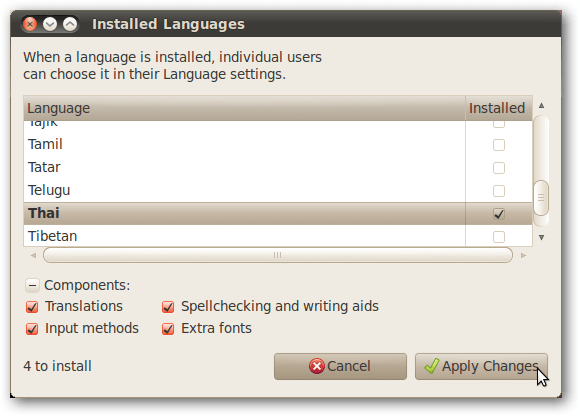The image size is (580, 416).
Task: Click the horizontal scrollbar right arrow
Action: click(x=523, y=256)
